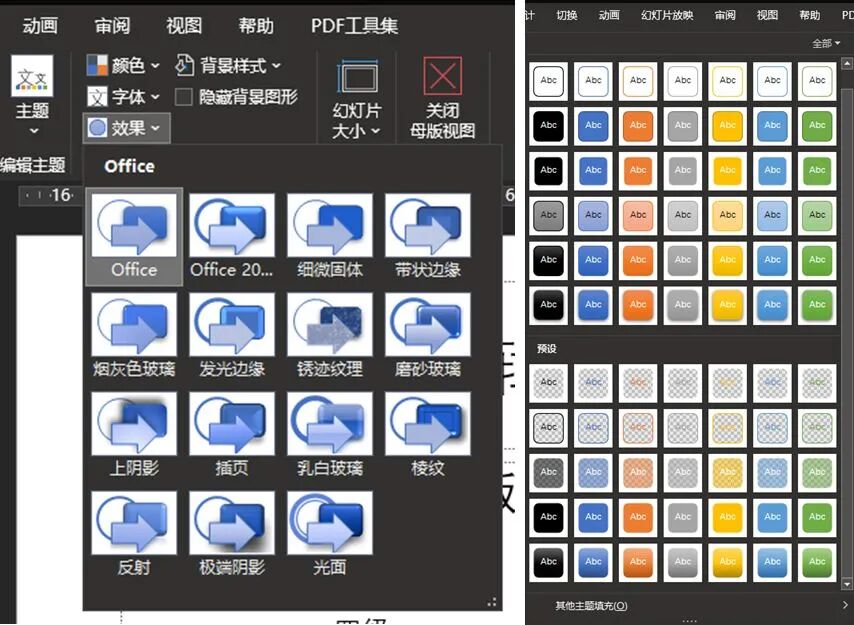The image size is (854, 625).
Task: Expand the 颜色 colors dropdown
Action: pyautogui.click(x=123, y=65)
